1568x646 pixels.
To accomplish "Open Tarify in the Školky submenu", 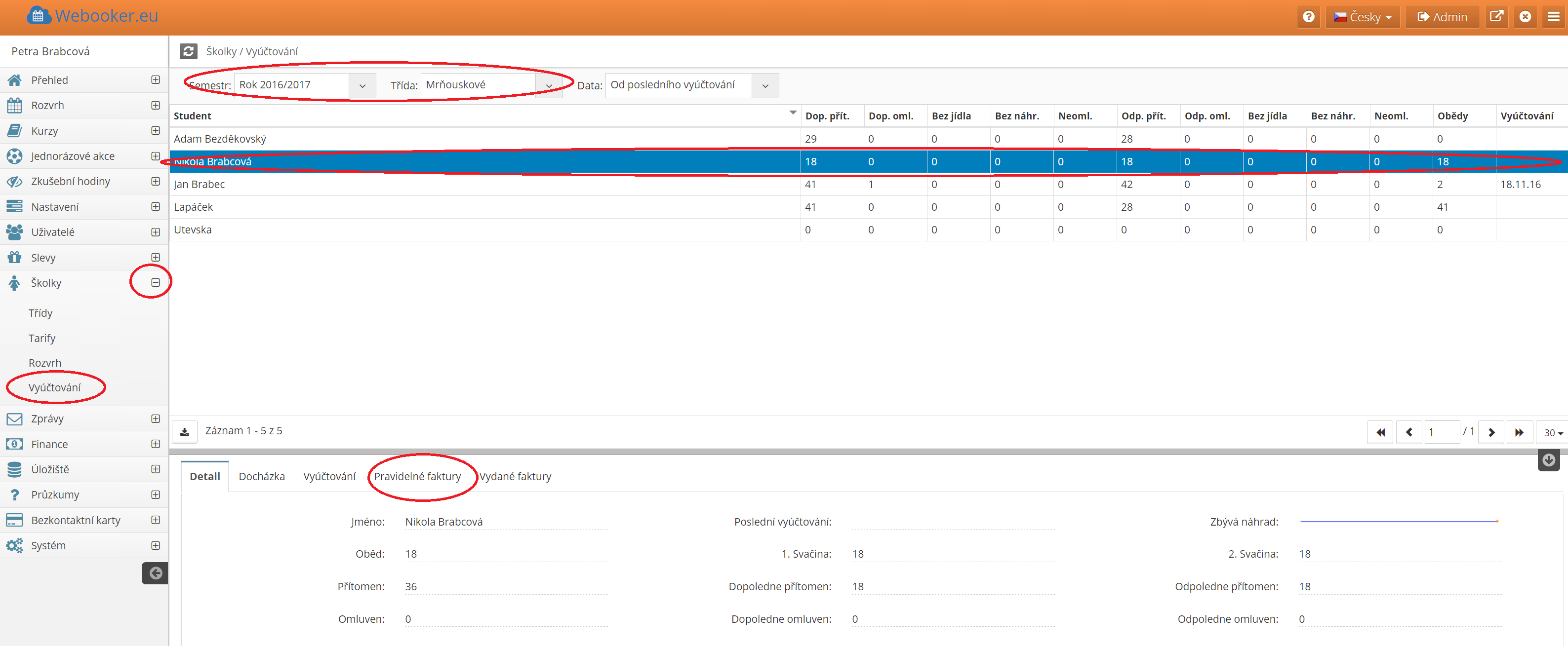I will click(x=42, y=338).
